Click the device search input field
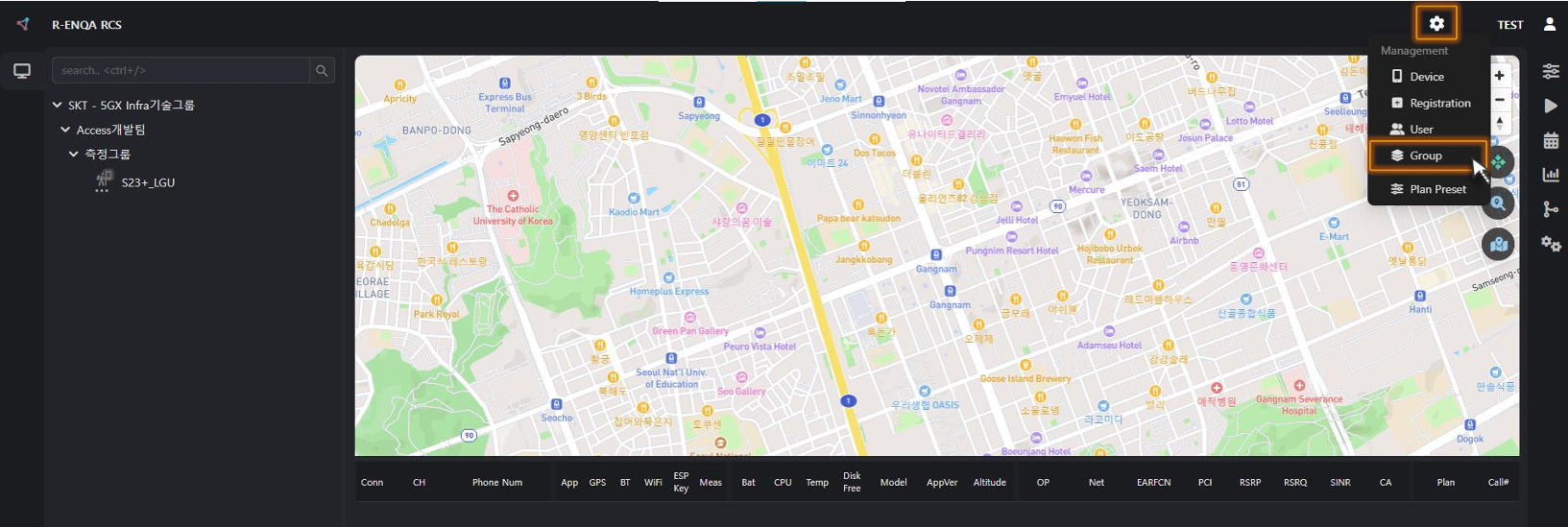Screen dimensions: 1568x527 tap(182, 70)
